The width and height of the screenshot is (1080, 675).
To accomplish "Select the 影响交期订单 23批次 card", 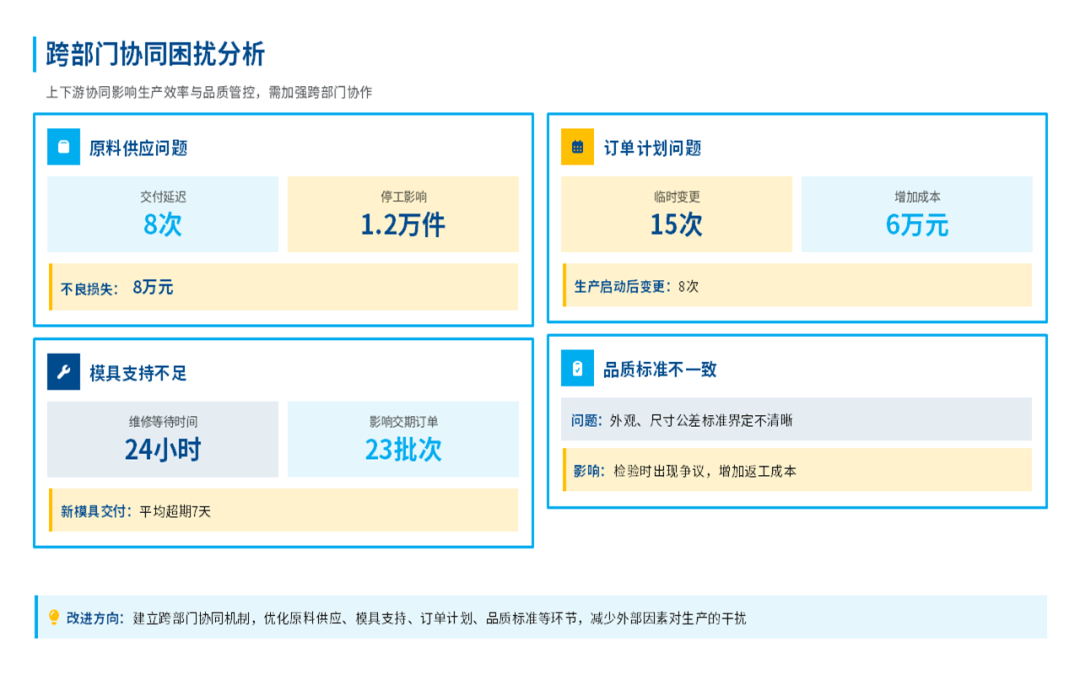I will tap(403, 439).
